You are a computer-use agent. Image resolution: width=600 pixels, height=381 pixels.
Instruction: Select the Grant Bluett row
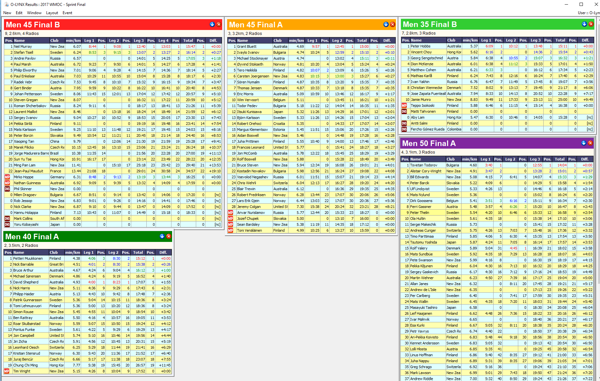(311, 47)
